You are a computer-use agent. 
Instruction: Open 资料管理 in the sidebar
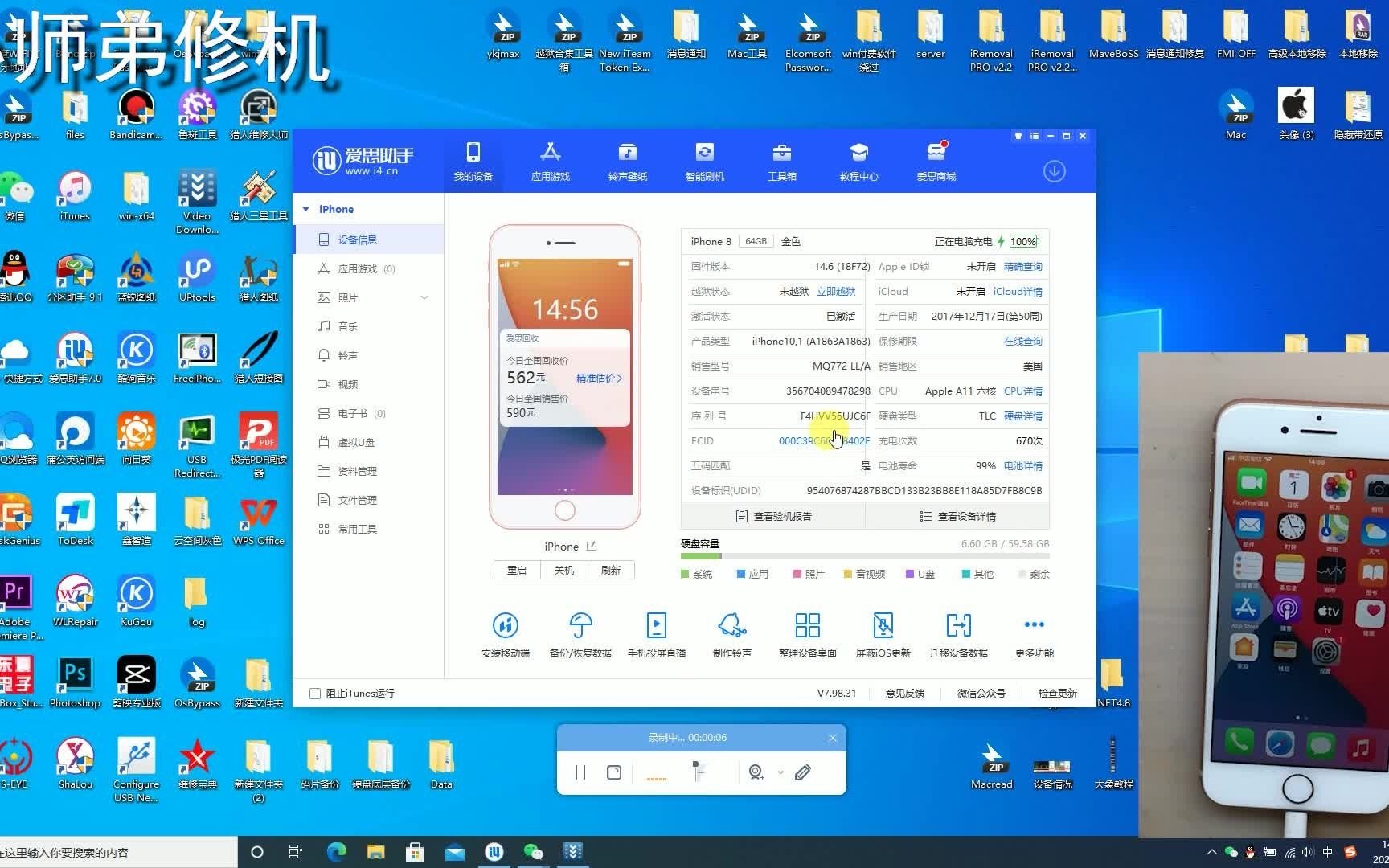pyautogui.click(x=368, y=471)
